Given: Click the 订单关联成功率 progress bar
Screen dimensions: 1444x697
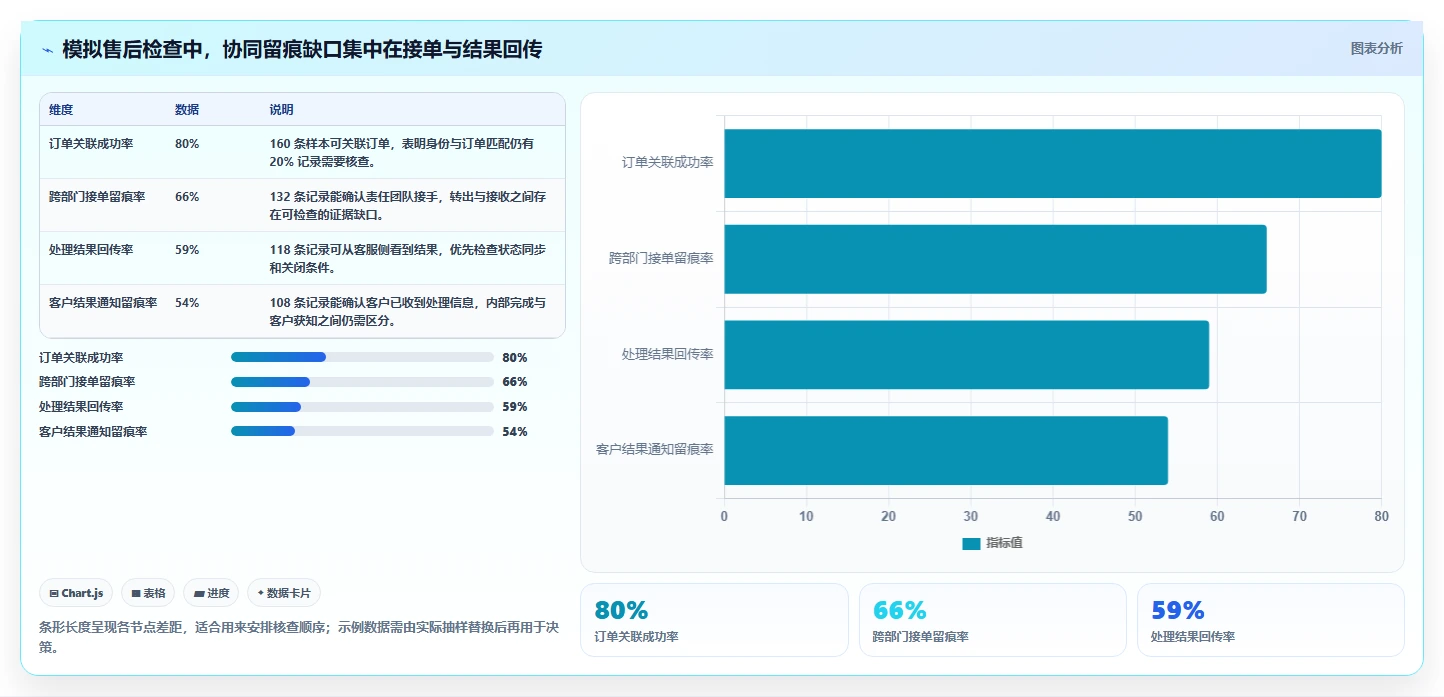Looking at the screenshot, I should point(362,357).
